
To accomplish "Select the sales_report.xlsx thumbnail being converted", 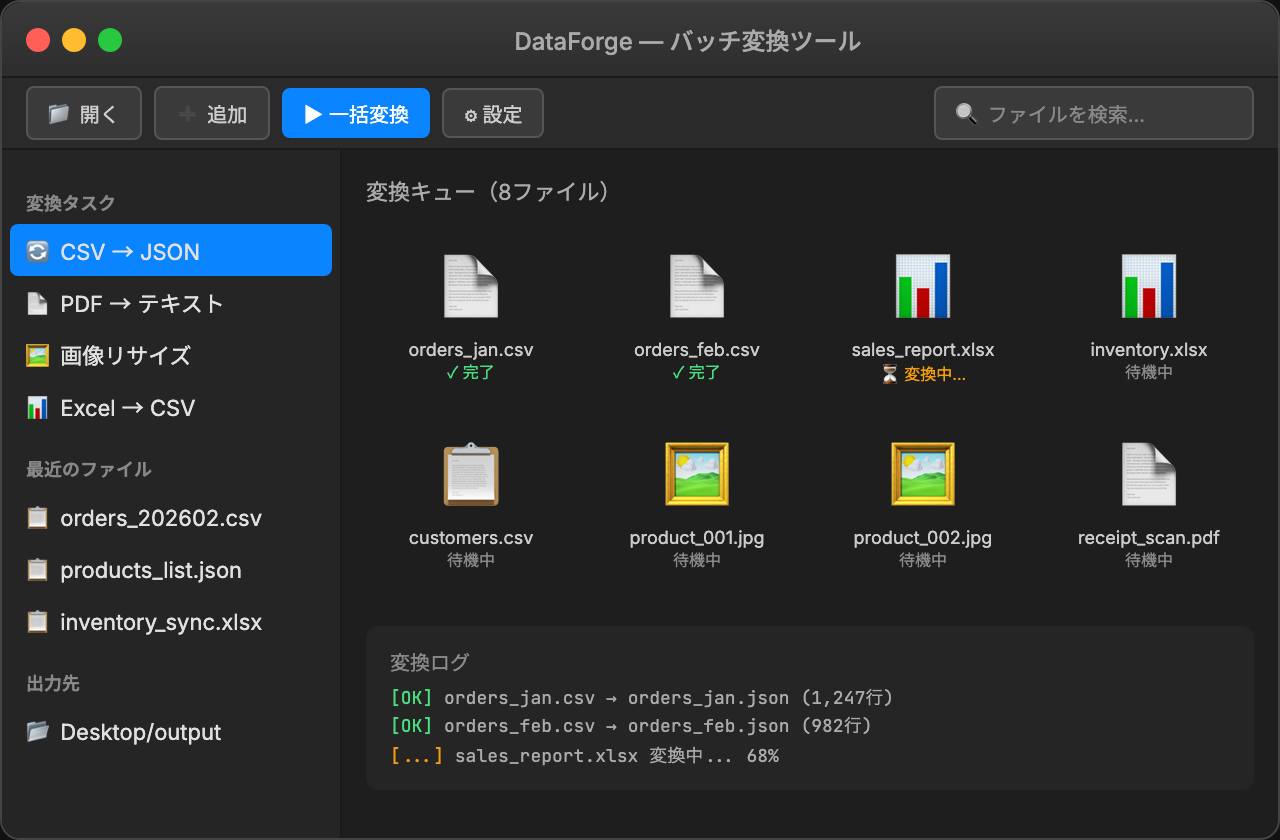I will (922, 285).
